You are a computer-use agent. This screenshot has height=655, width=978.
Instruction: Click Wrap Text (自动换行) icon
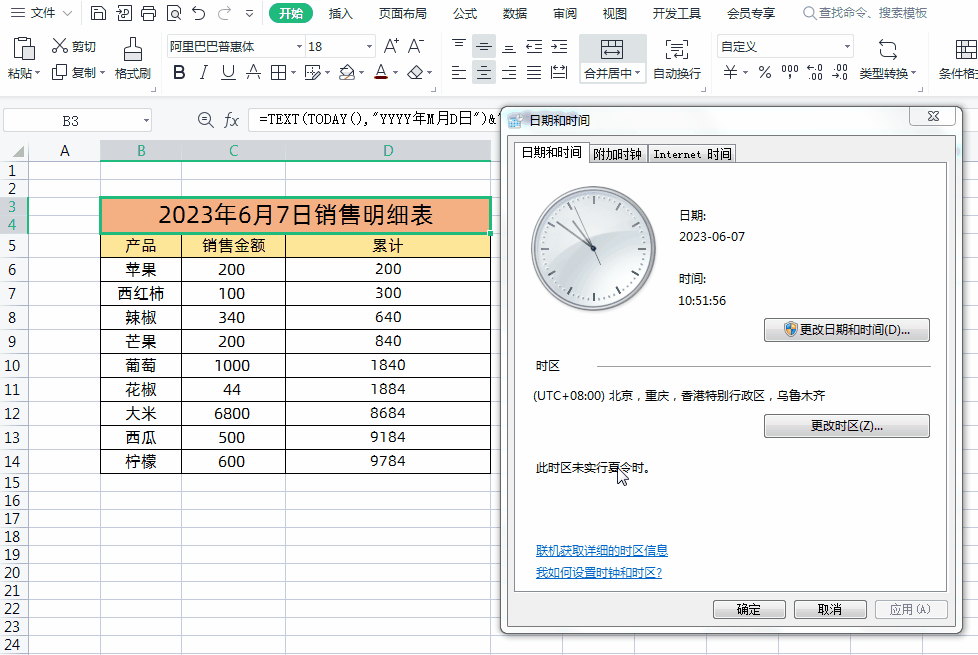tap(677, 50)
